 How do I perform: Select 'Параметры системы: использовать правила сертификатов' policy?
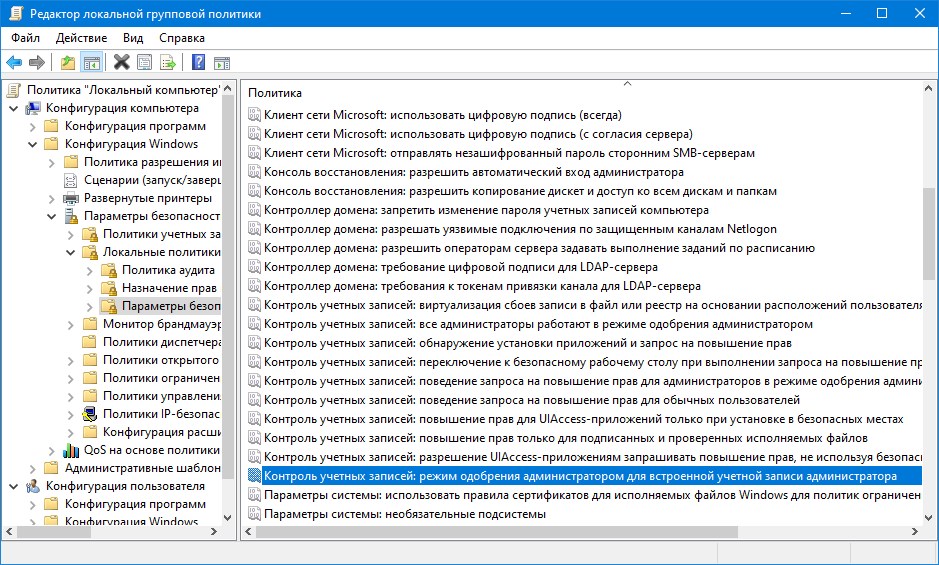pos(592,495)
